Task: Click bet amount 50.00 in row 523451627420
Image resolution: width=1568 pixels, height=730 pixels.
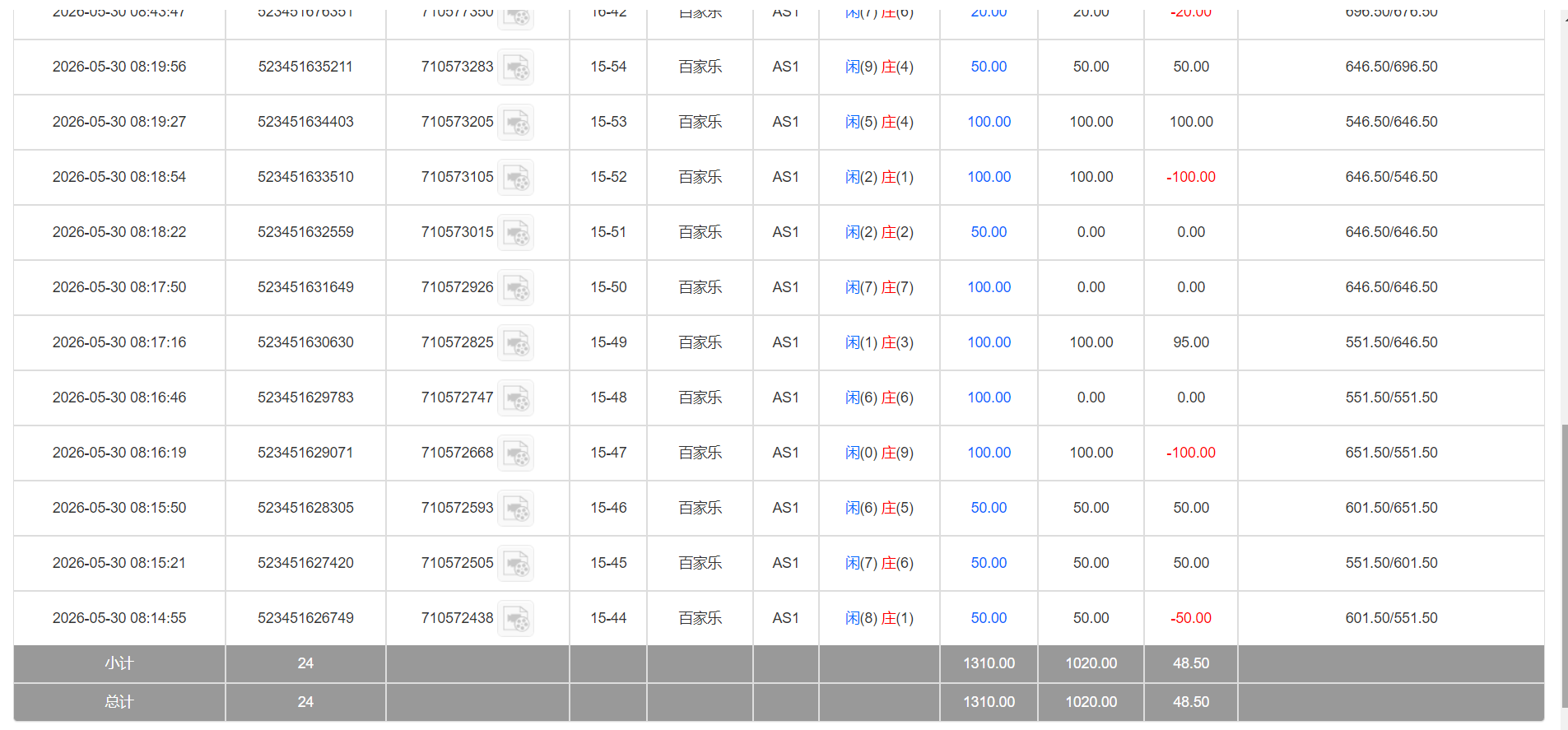Action: point(989,563)
